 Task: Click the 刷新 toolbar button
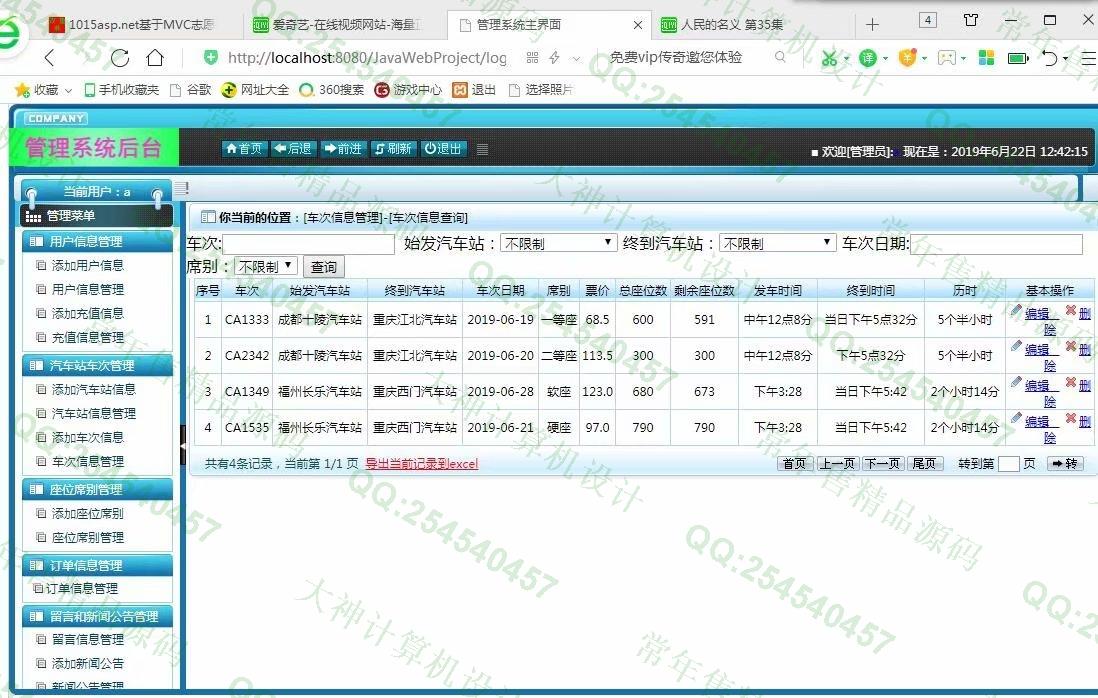tap(393, 148)
